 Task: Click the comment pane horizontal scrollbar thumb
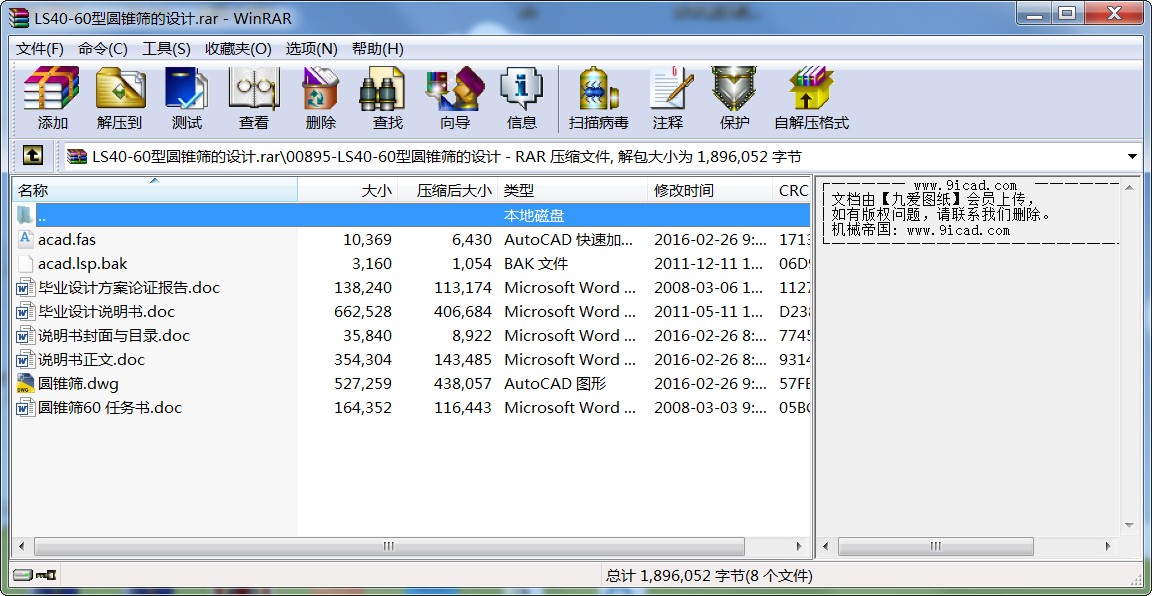coord(935,546)
